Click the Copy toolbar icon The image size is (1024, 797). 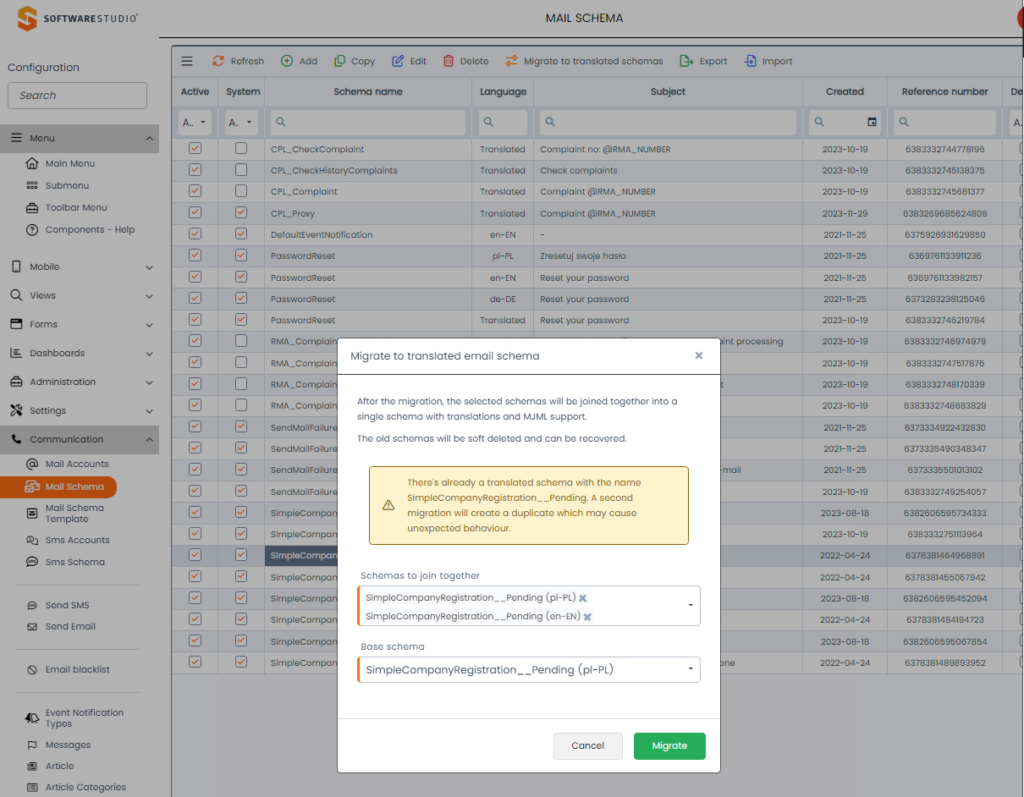click(x=340, y=61)
